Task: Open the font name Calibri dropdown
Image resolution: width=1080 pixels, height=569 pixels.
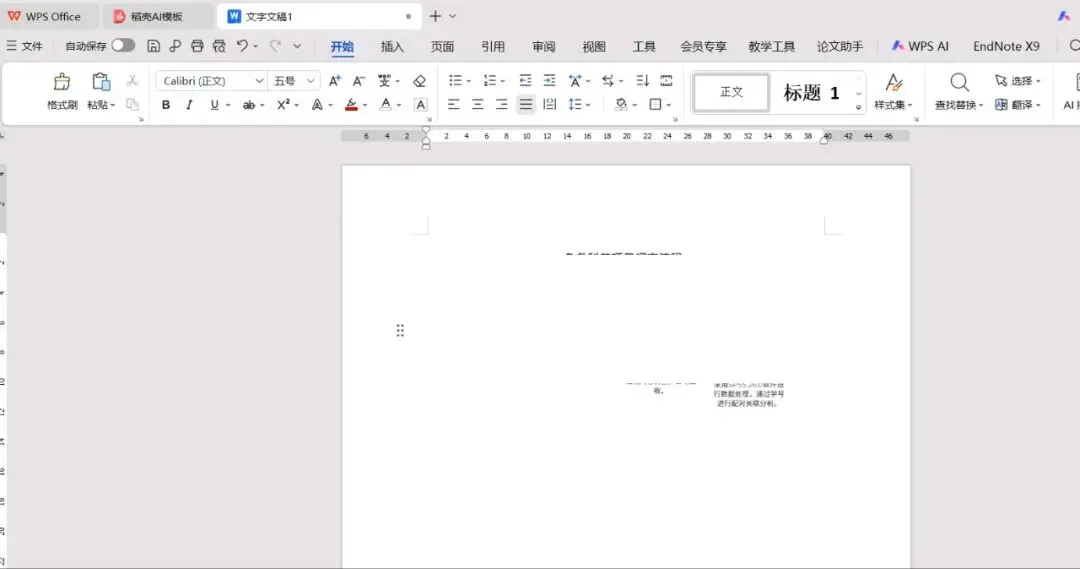Action: (x=260, y=81)
